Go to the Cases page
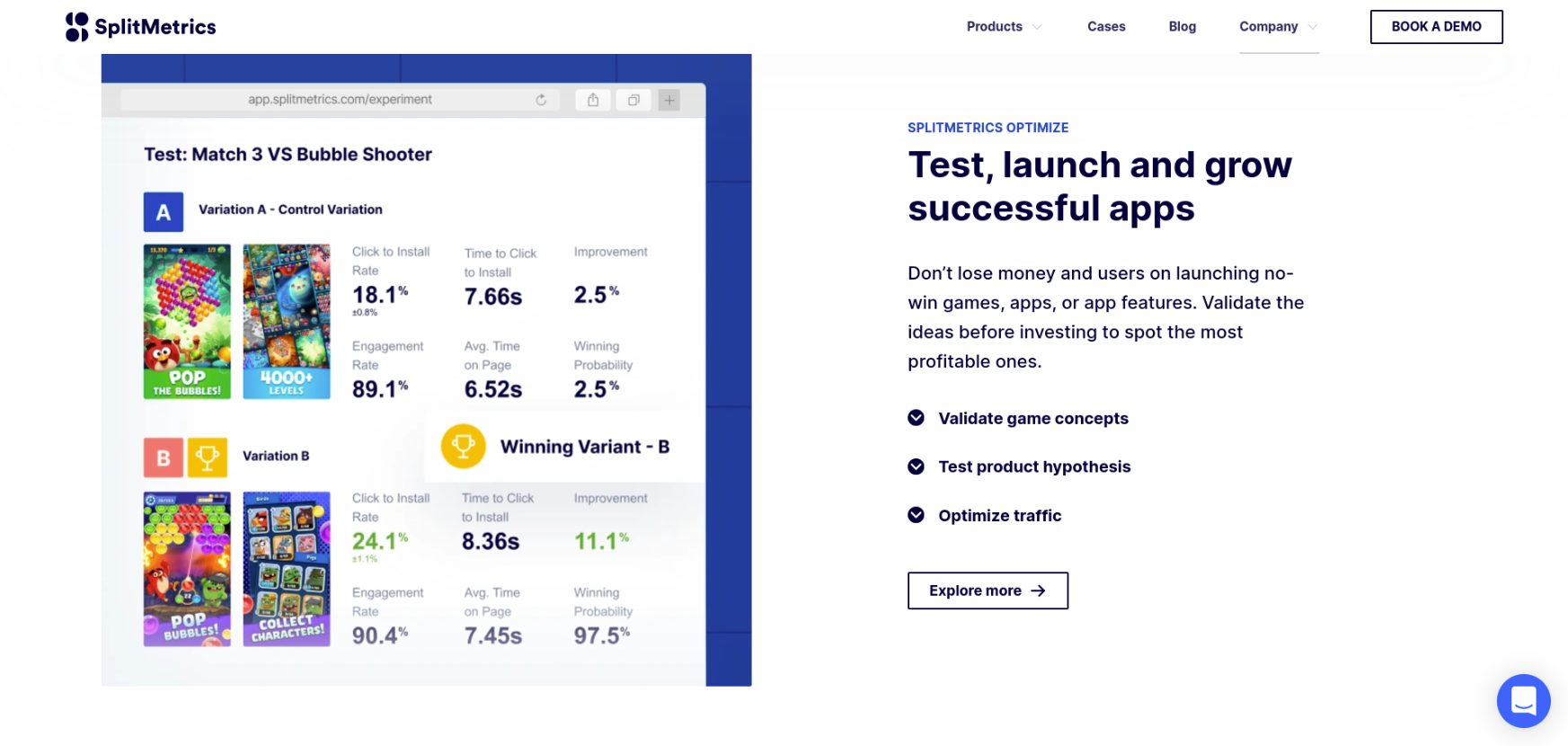The height and width of the screenshot is (746, 1568). pos(1106,27)
